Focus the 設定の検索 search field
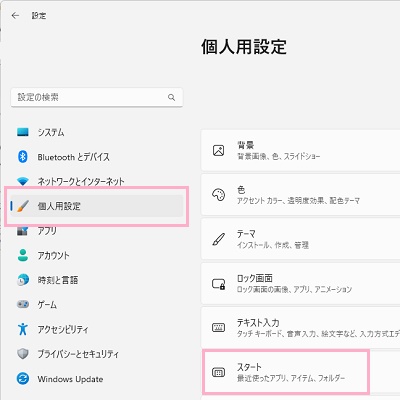This screenshot has width=400, height=400. [x=97, y=97]
